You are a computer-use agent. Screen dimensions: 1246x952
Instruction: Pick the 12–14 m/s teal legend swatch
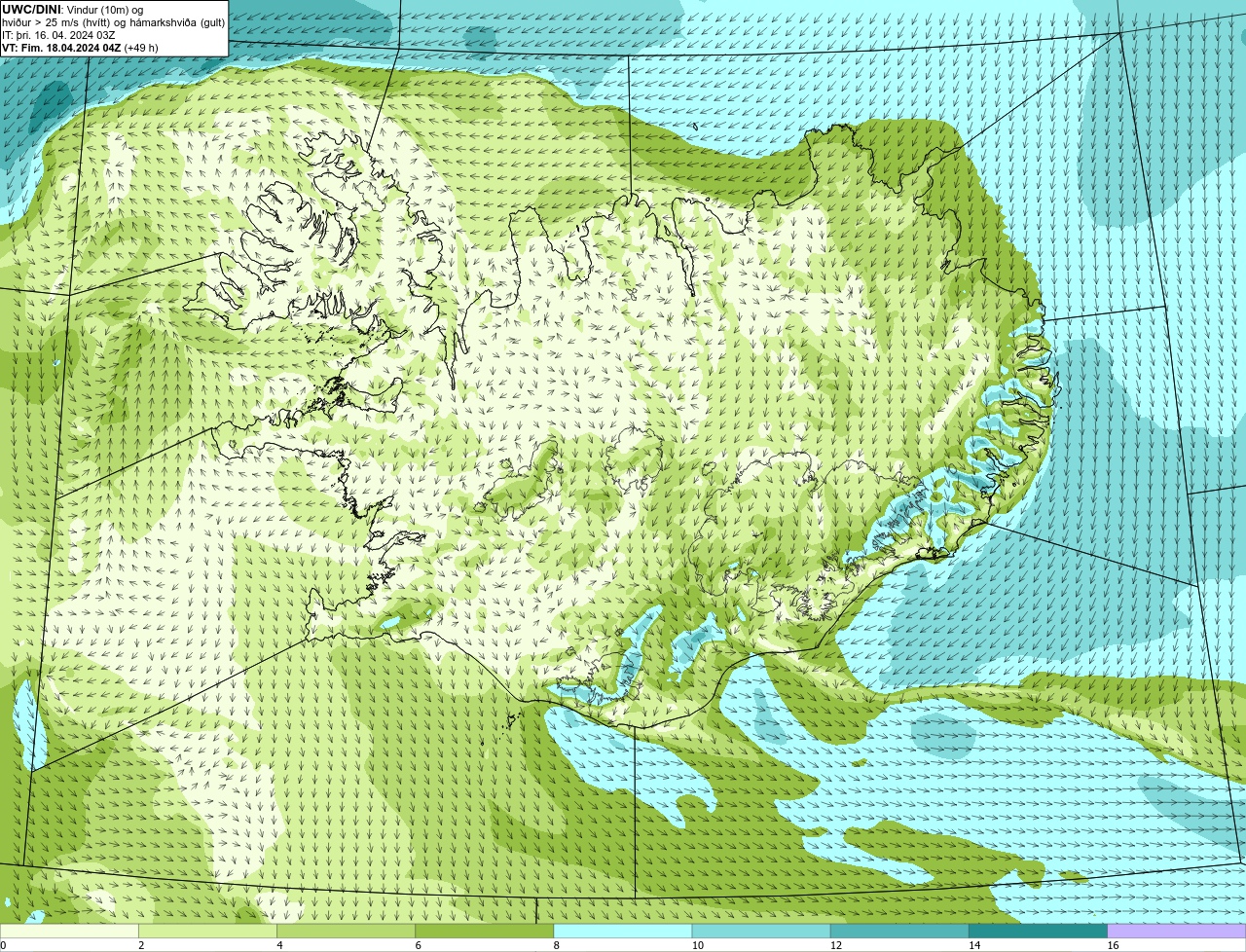tap(899, 931)
